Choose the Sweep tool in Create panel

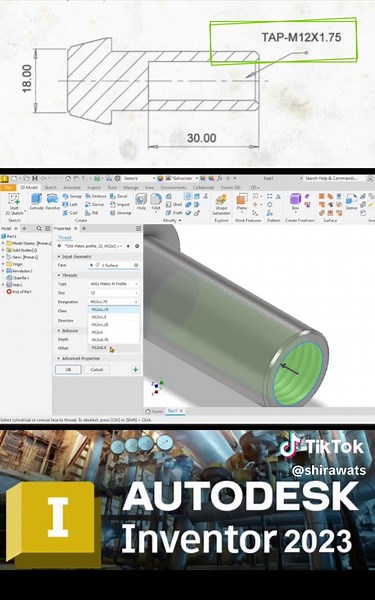(72, 196)
